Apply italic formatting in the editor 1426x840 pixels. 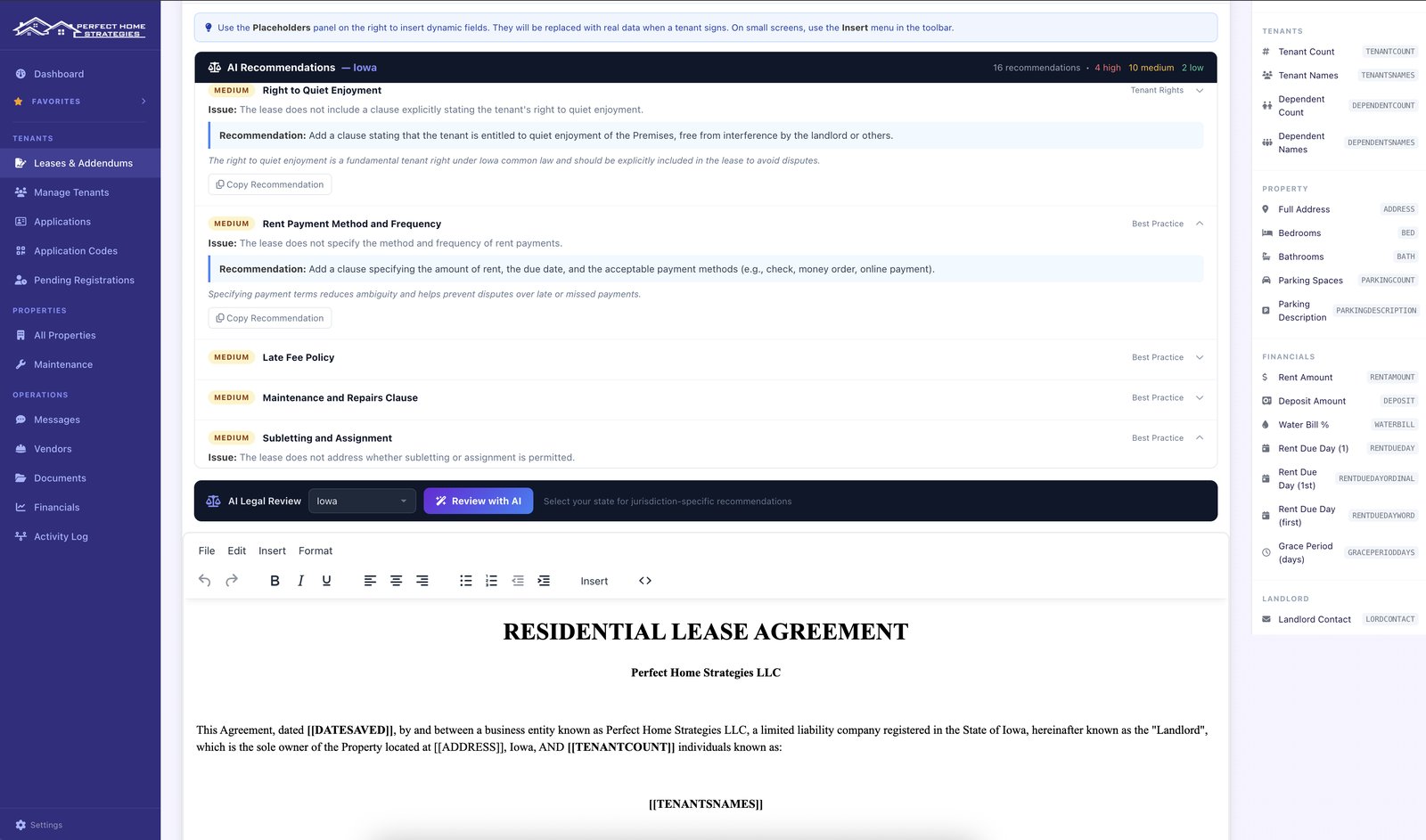[x=300, y=581]
